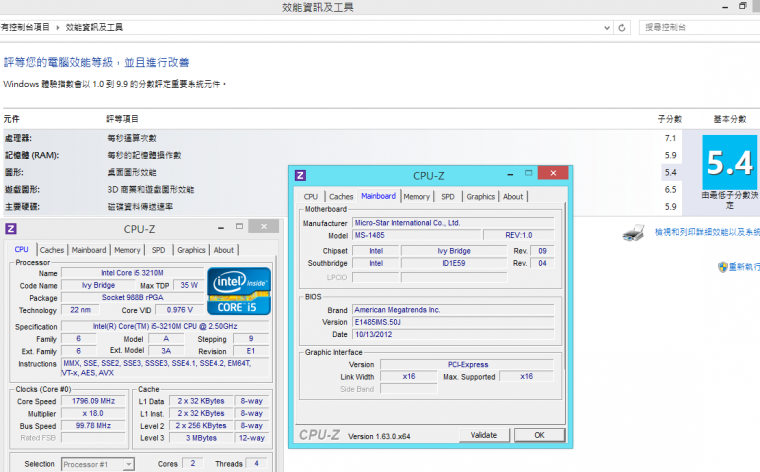The image size is (760, 472).
Task: Click the ID1E59 southbridge value
Action: pyautogui.click(x=454, y=263)
